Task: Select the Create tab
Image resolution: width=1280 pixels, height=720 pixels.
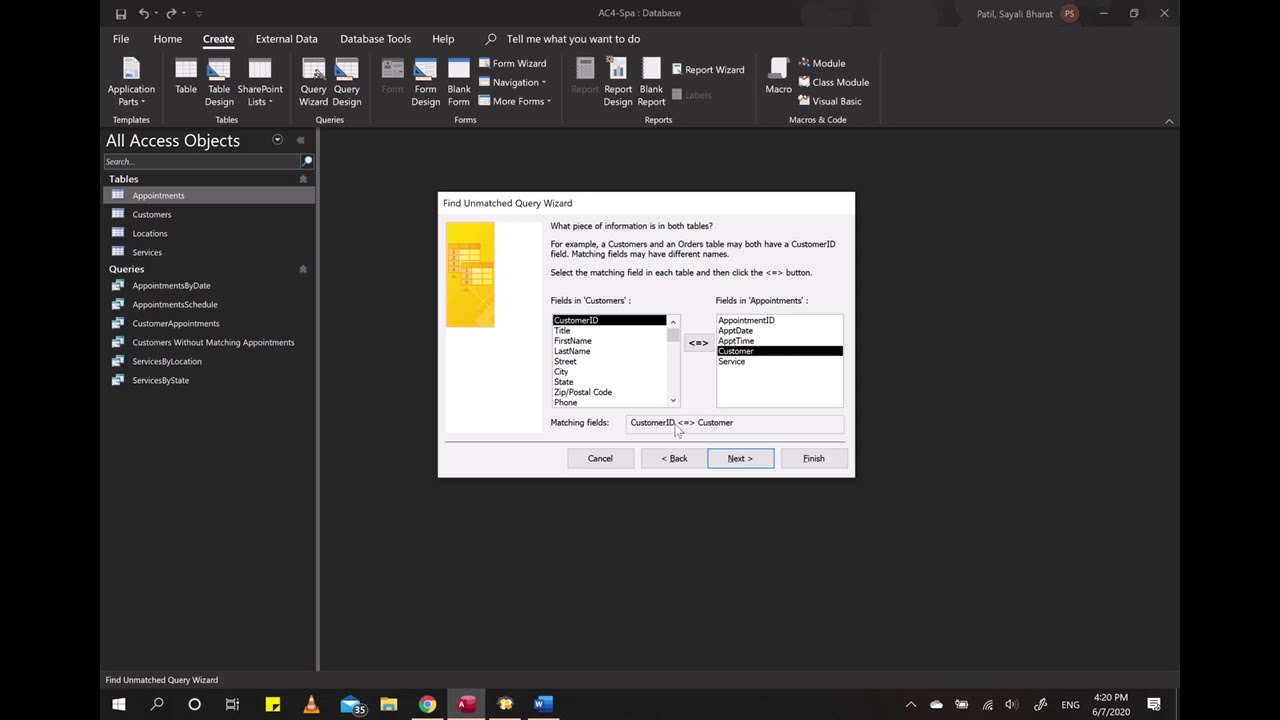Action: click(x=218, y=39)
